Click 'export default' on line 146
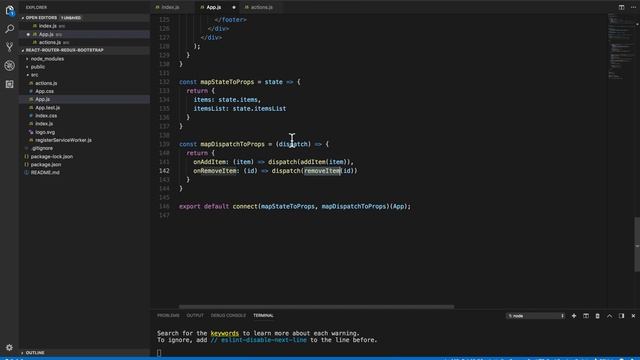The height and width of the screenshot is (360, 640). pyautogui.click(x=204, y=207)
